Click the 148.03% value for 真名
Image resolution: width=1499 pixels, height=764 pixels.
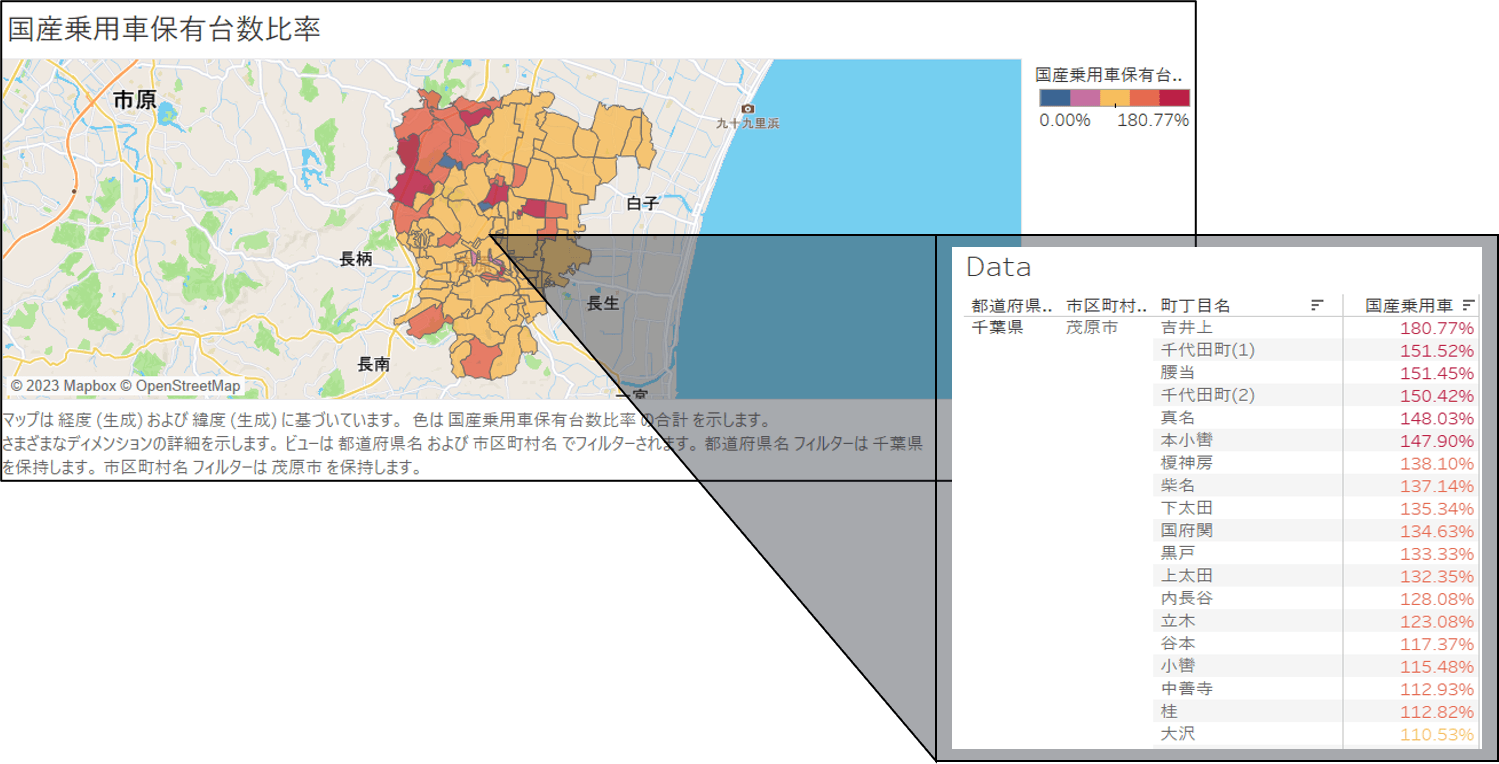[x=1437, y=418]
